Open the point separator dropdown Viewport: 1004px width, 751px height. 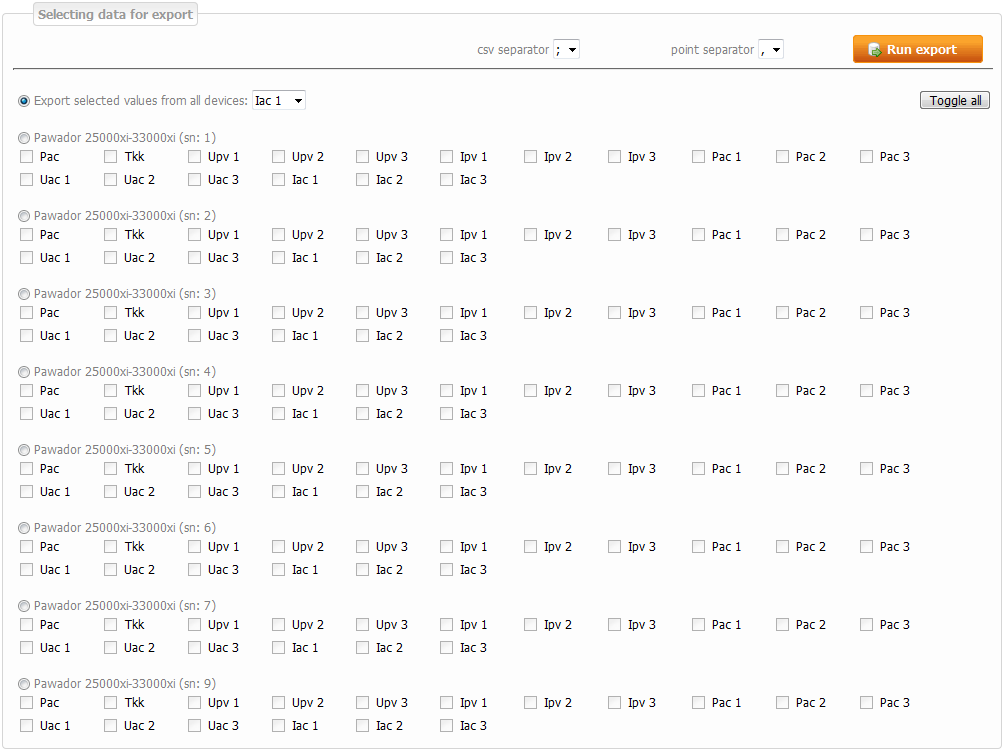click(771, 50)
